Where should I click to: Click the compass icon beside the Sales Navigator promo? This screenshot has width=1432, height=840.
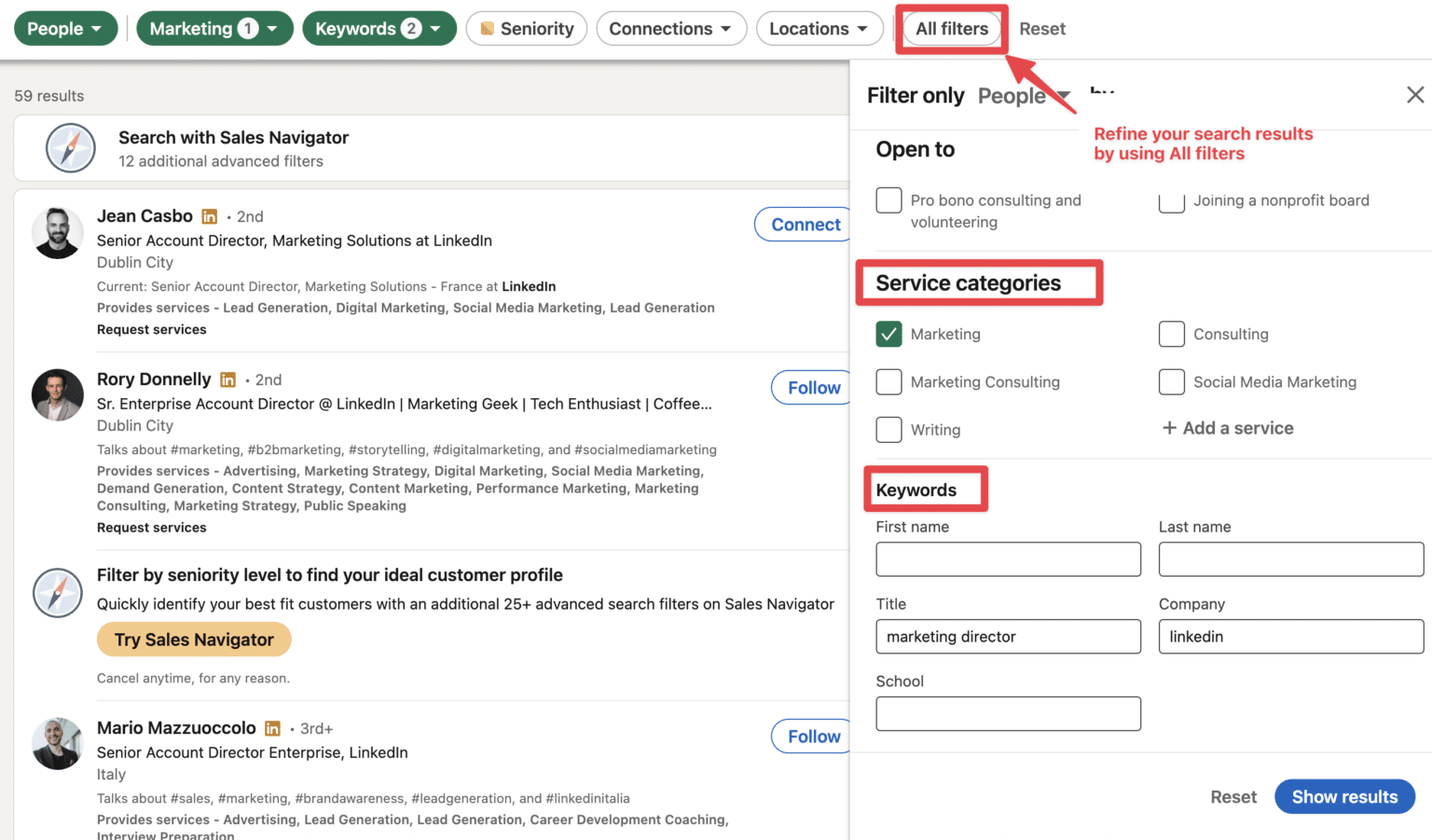57,593
